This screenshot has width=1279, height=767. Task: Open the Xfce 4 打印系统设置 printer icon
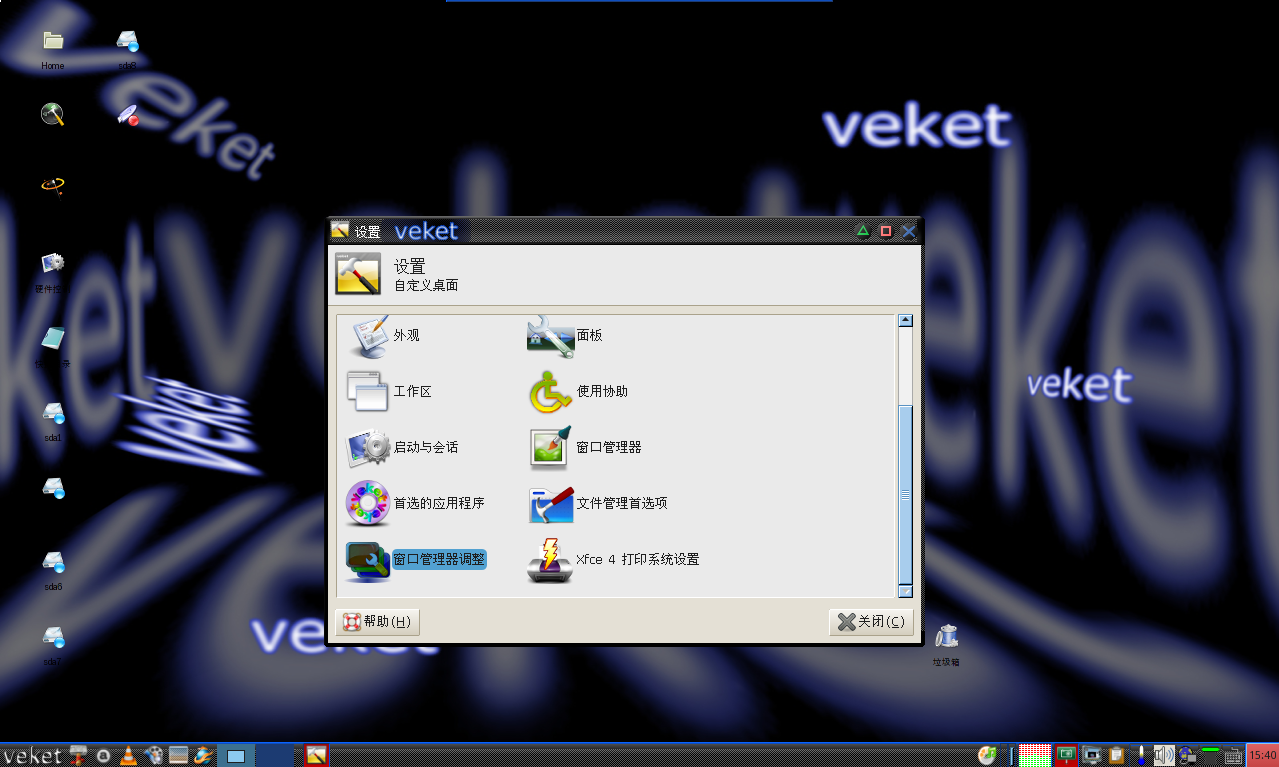coord(550,560)
